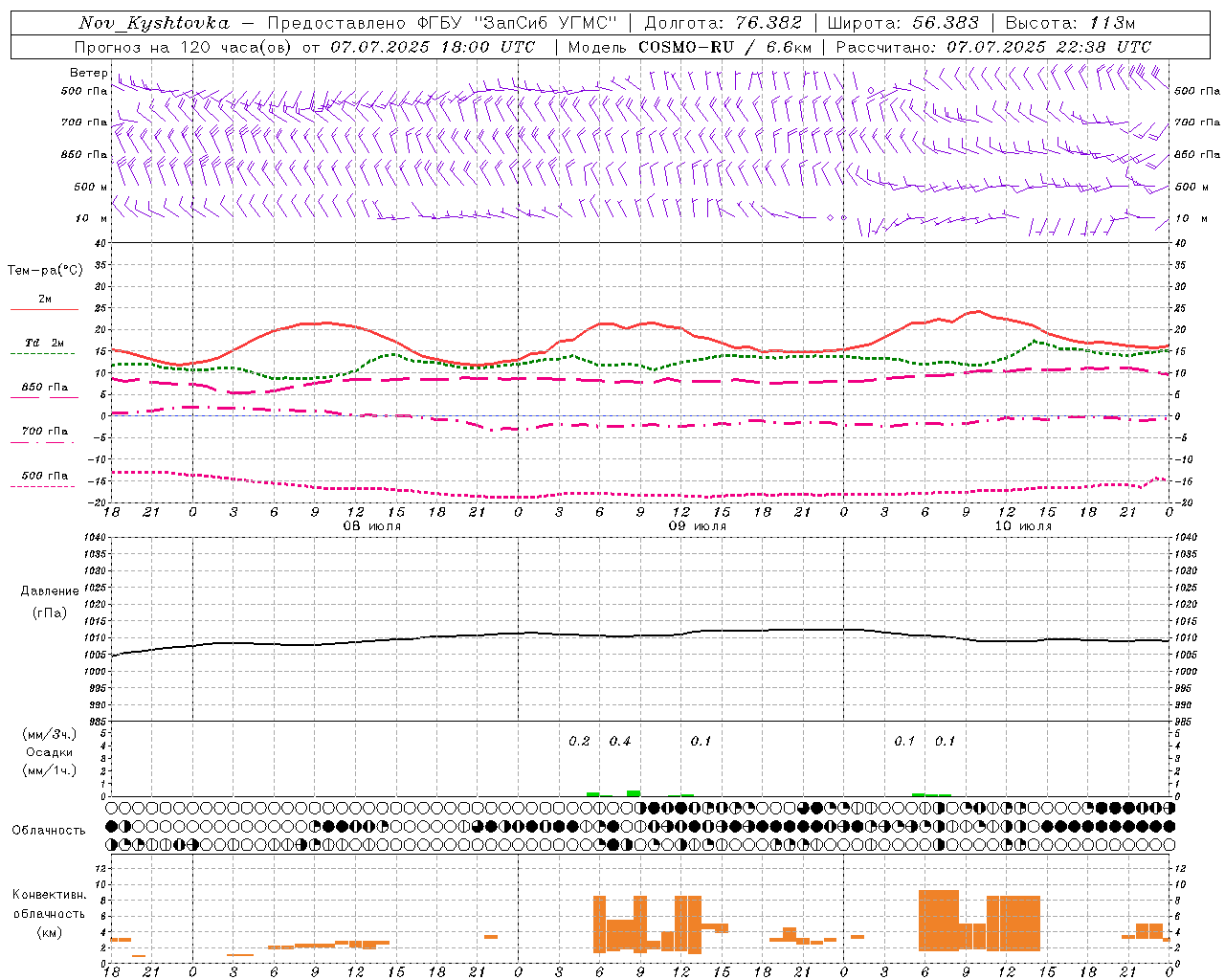Click the model name COSMO-RU / 6.6км

724,47
